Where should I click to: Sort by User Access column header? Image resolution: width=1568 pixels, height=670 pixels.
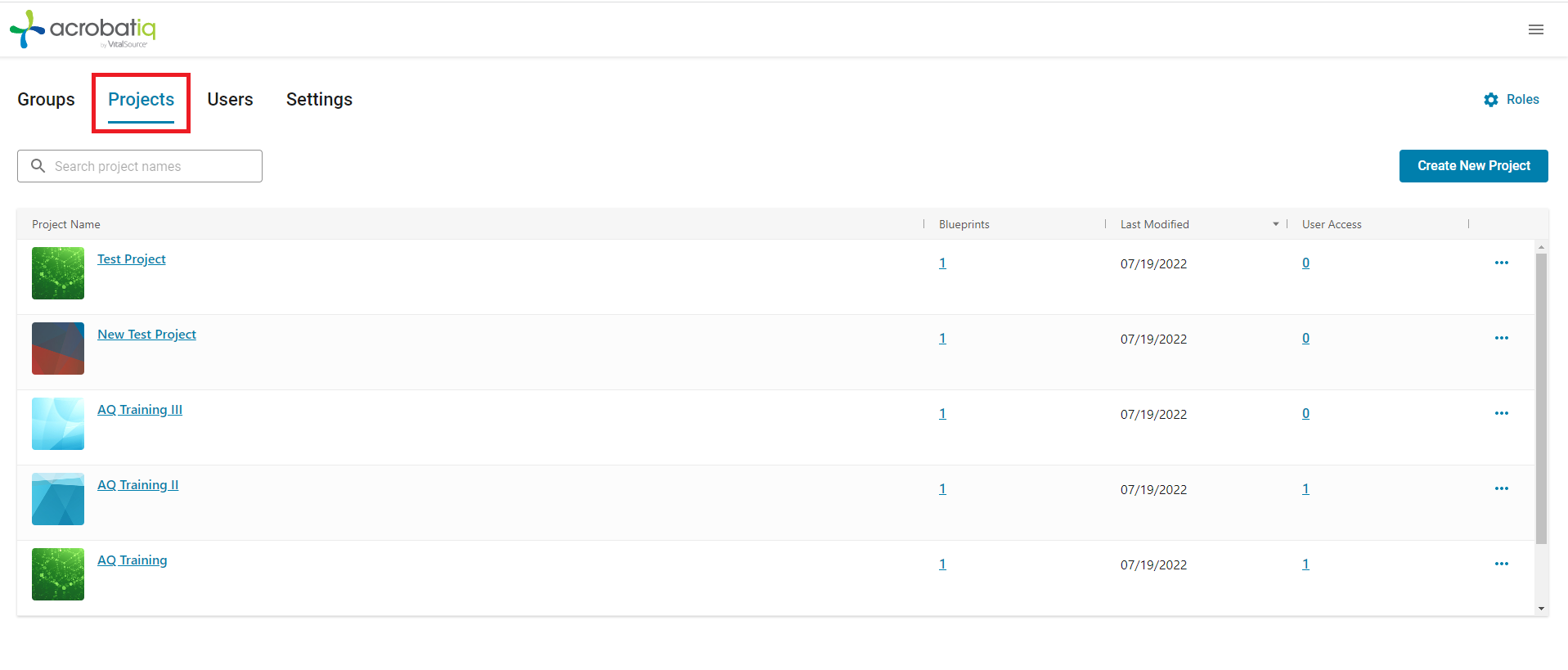[x=1332, y=224]
